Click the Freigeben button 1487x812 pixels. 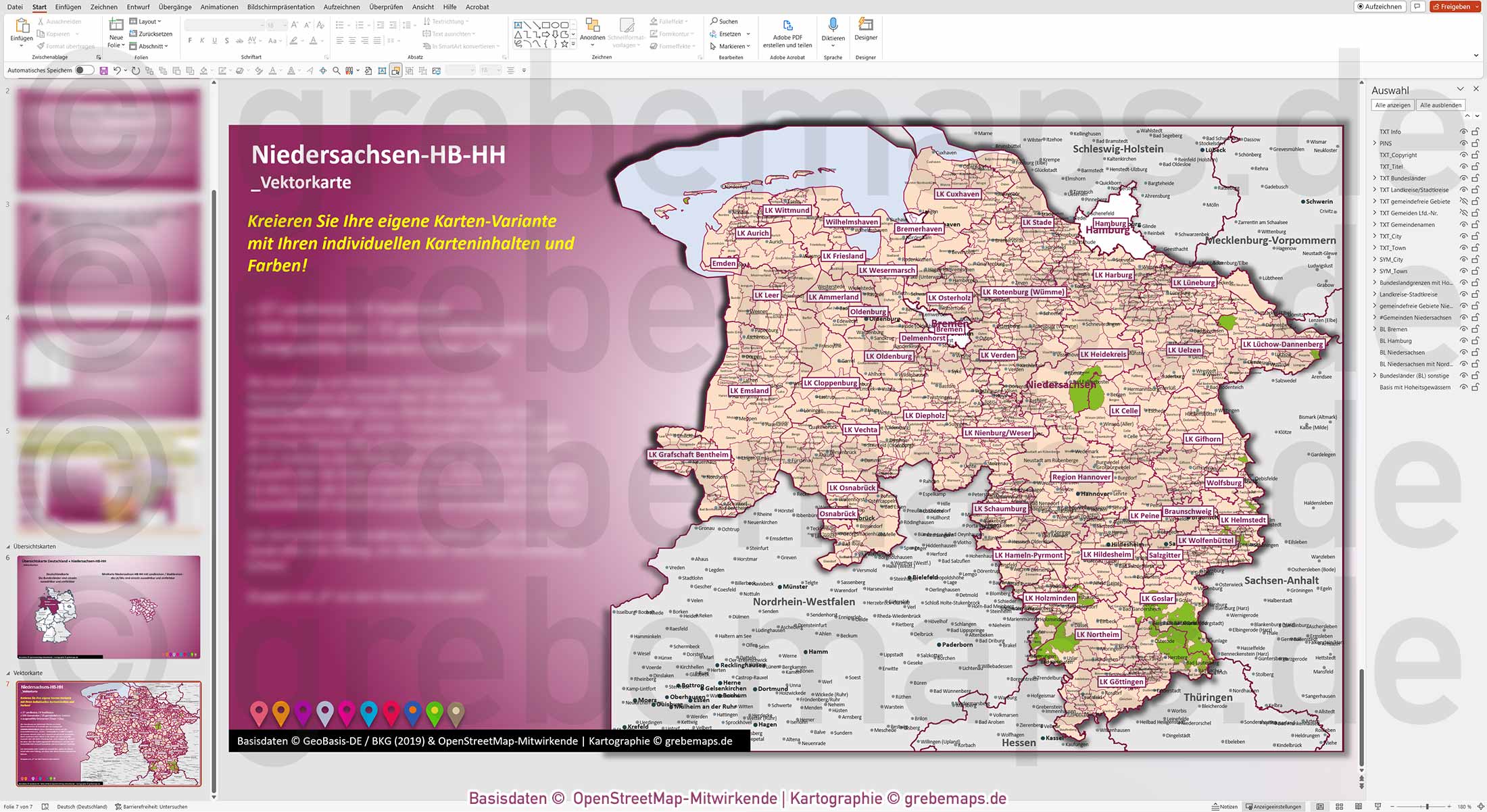point(1455,6)
